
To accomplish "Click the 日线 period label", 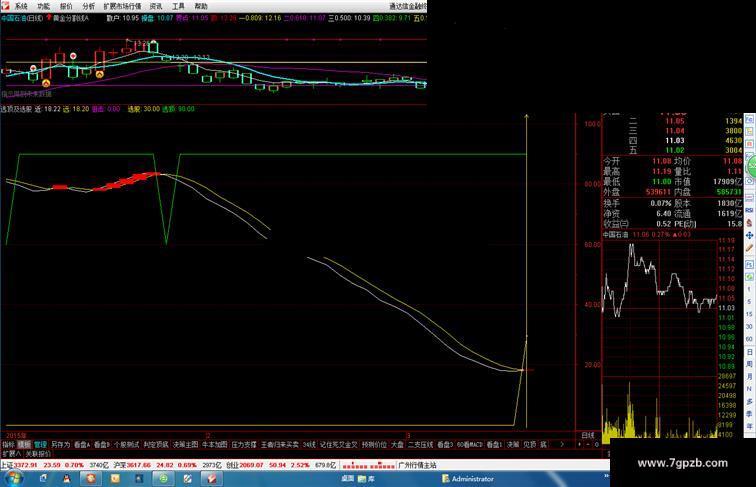I will (x=588, y=435).
